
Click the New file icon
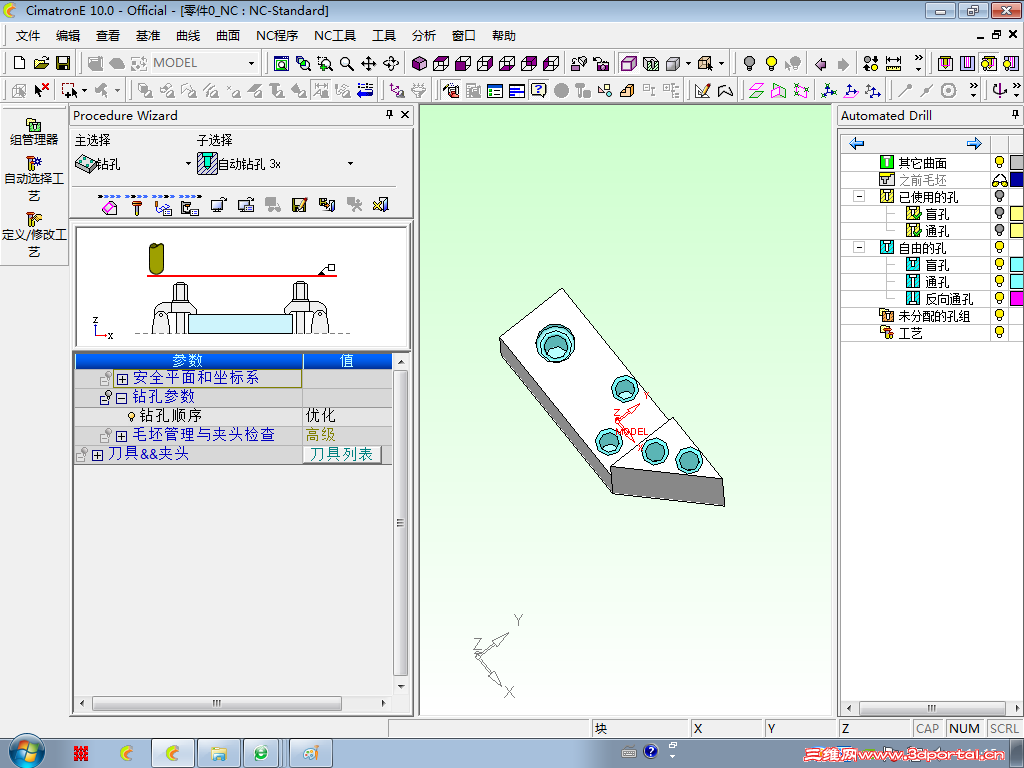point(20,63)
